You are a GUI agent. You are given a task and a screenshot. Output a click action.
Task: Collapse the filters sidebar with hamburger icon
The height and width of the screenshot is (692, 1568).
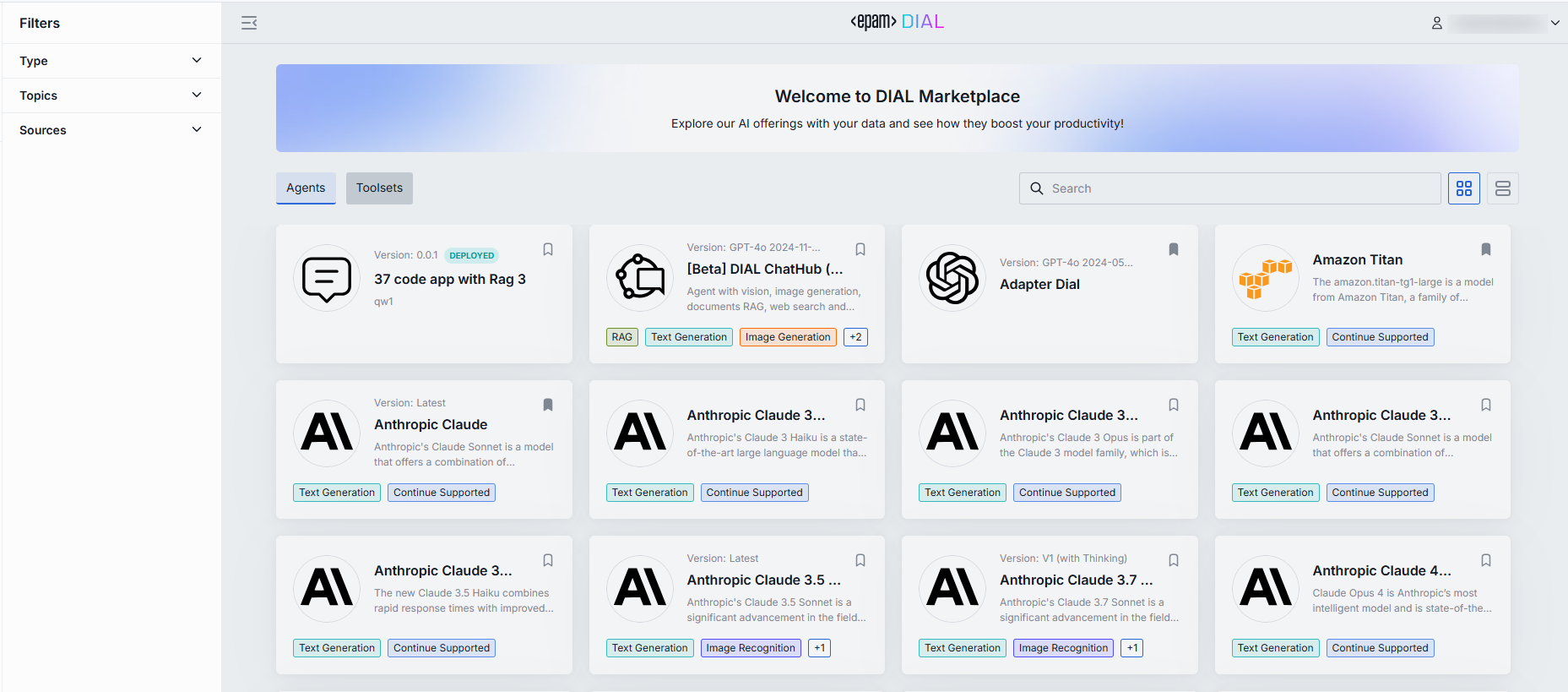coord(249,23)
